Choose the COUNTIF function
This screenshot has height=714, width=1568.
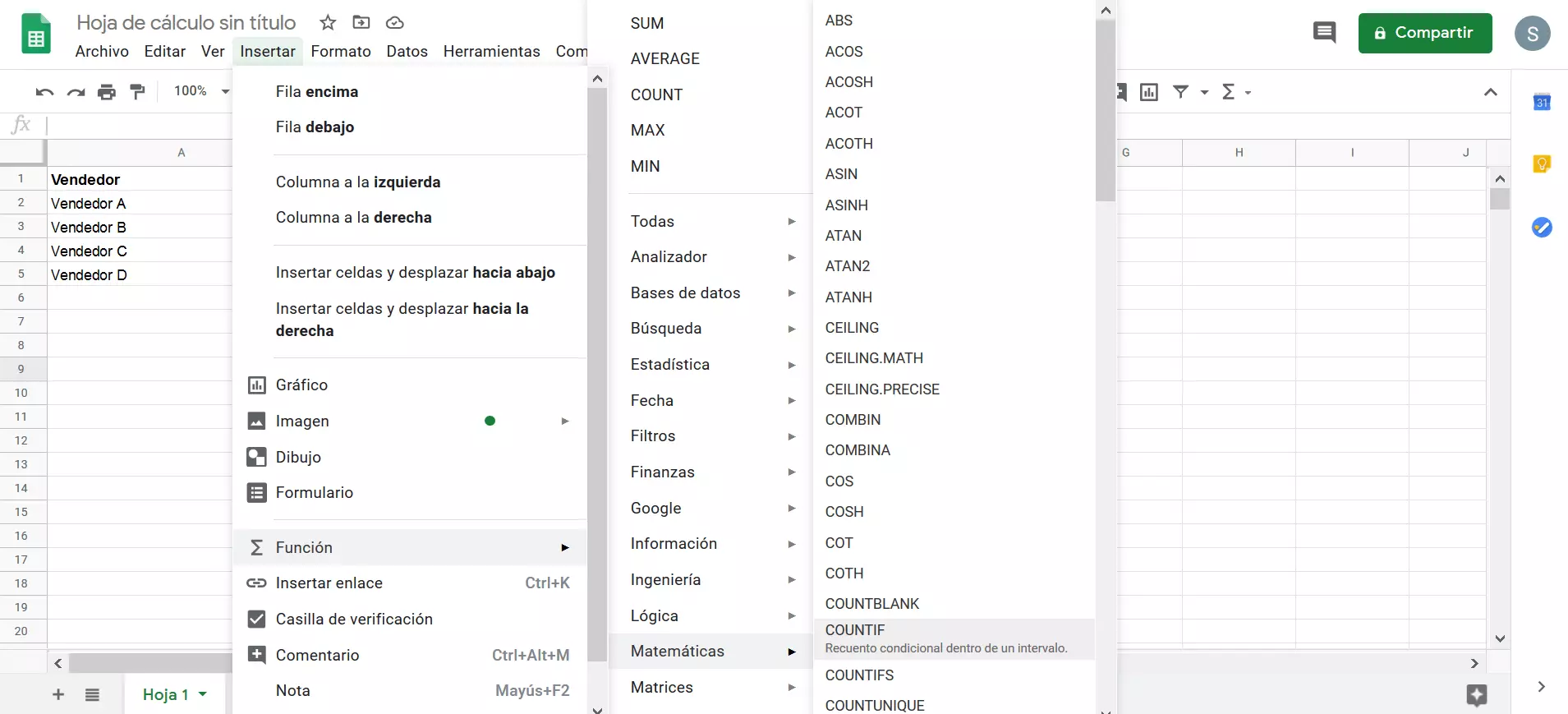click(954, 638)
